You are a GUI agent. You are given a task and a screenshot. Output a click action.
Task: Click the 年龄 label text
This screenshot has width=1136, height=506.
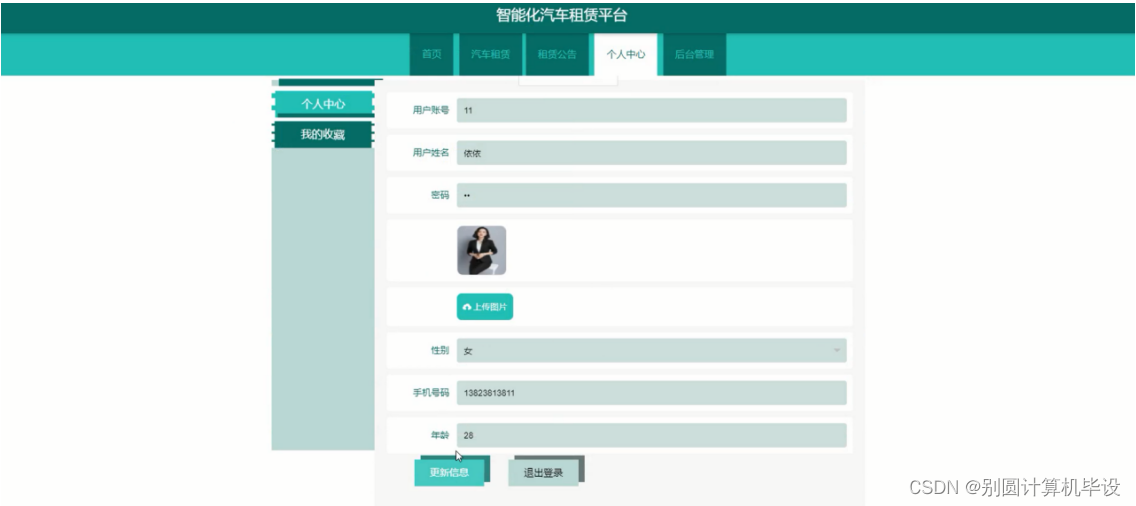440,435
